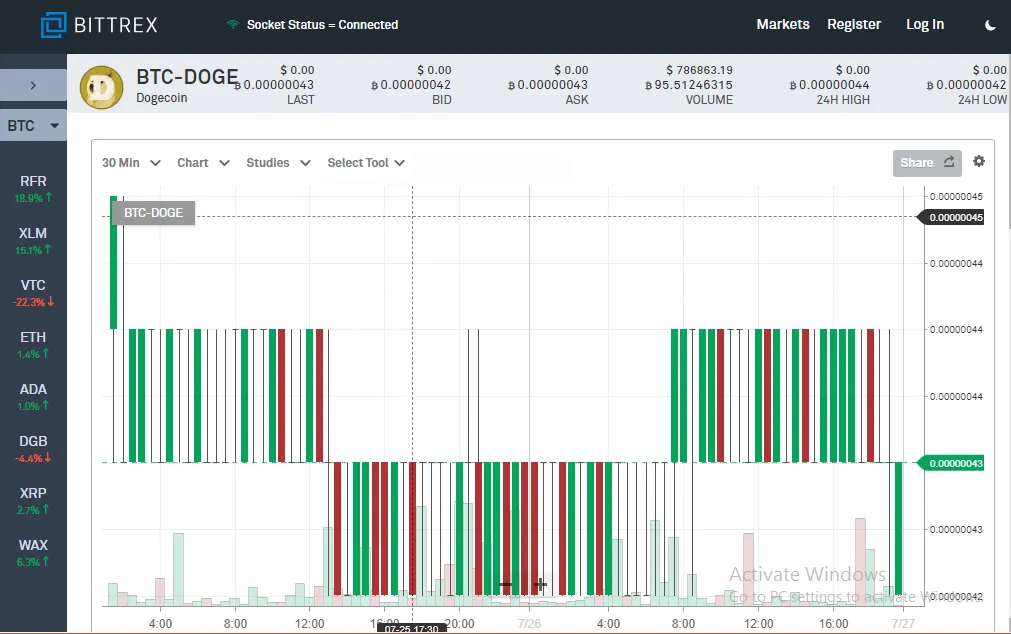
Task: Click the Share button
Action: [x=927, y=163]
